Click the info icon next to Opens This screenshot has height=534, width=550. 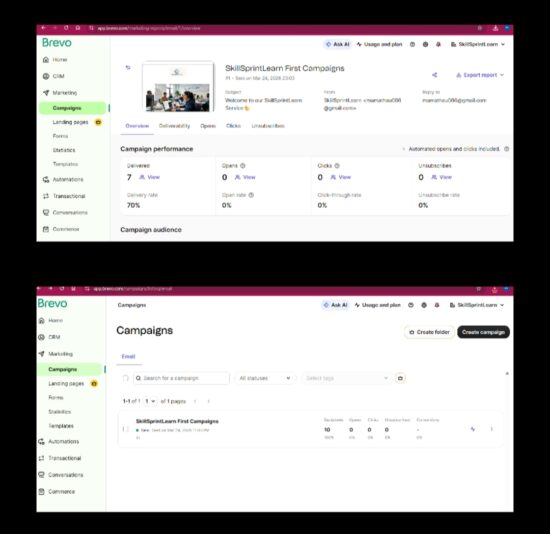tap(242, 166)
